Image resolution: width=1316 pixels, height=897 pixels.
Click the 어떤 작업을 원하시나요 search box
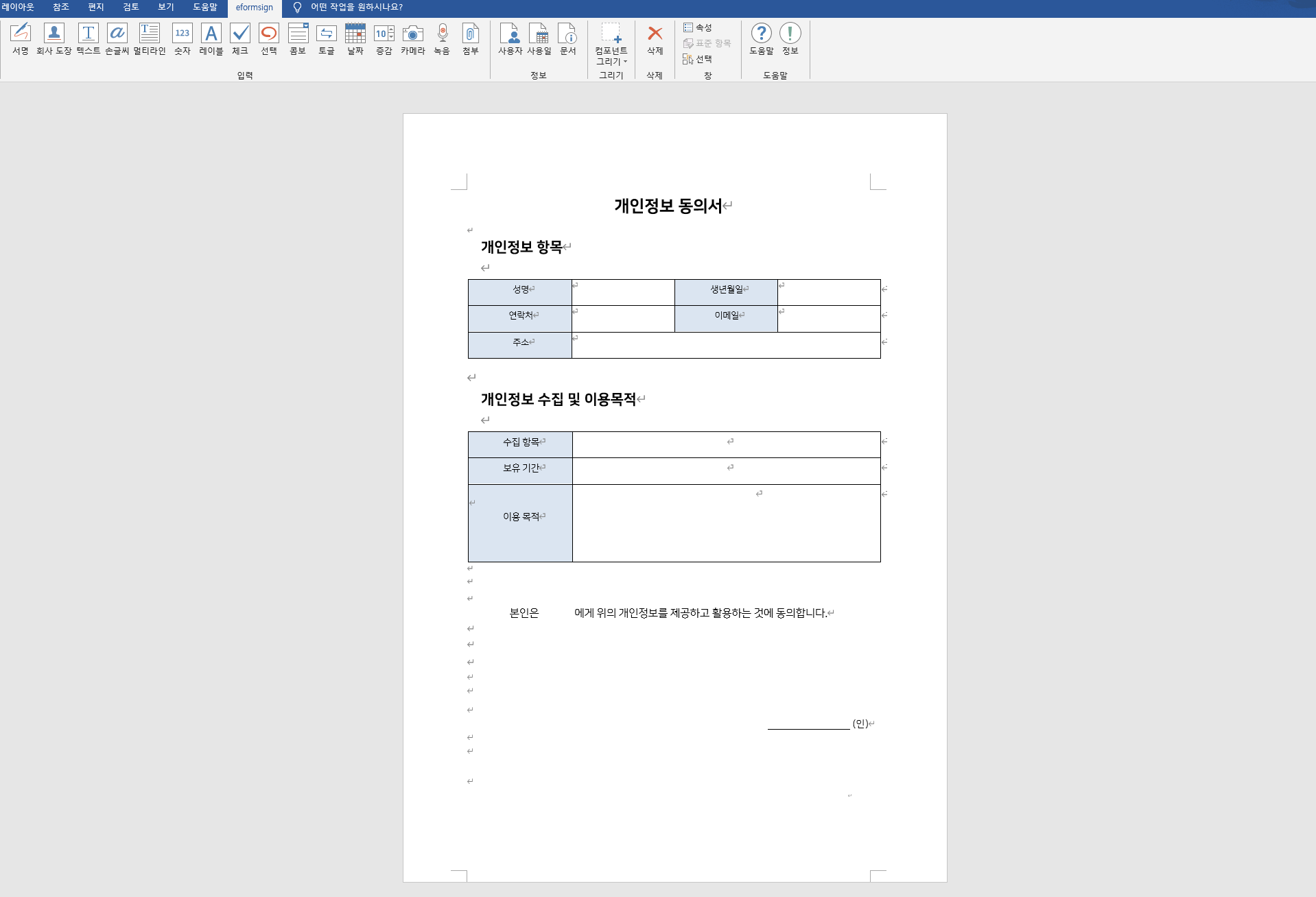[357, 8]
